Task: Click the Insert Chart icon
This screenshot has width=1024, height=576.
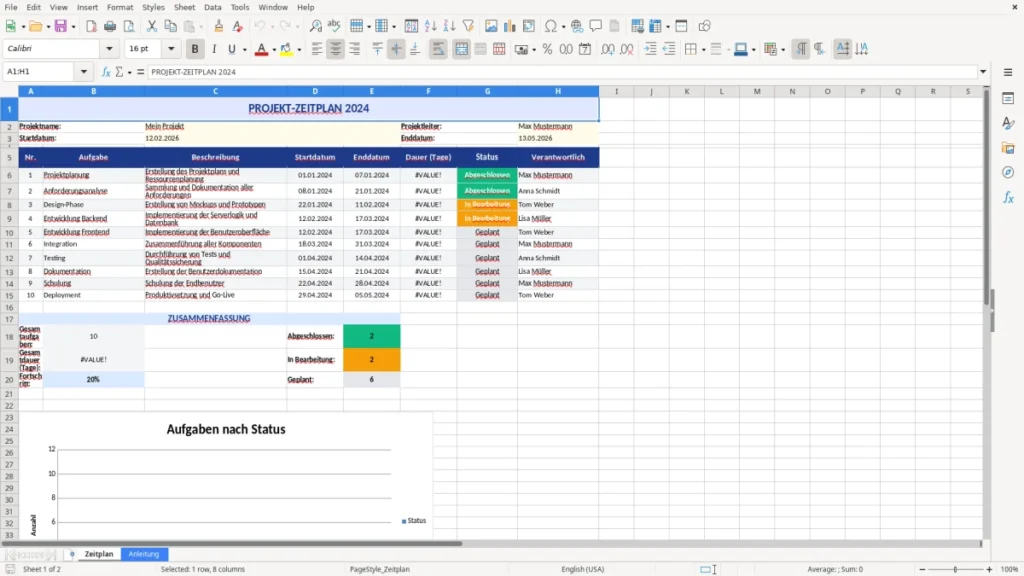Action: [510, 26]
